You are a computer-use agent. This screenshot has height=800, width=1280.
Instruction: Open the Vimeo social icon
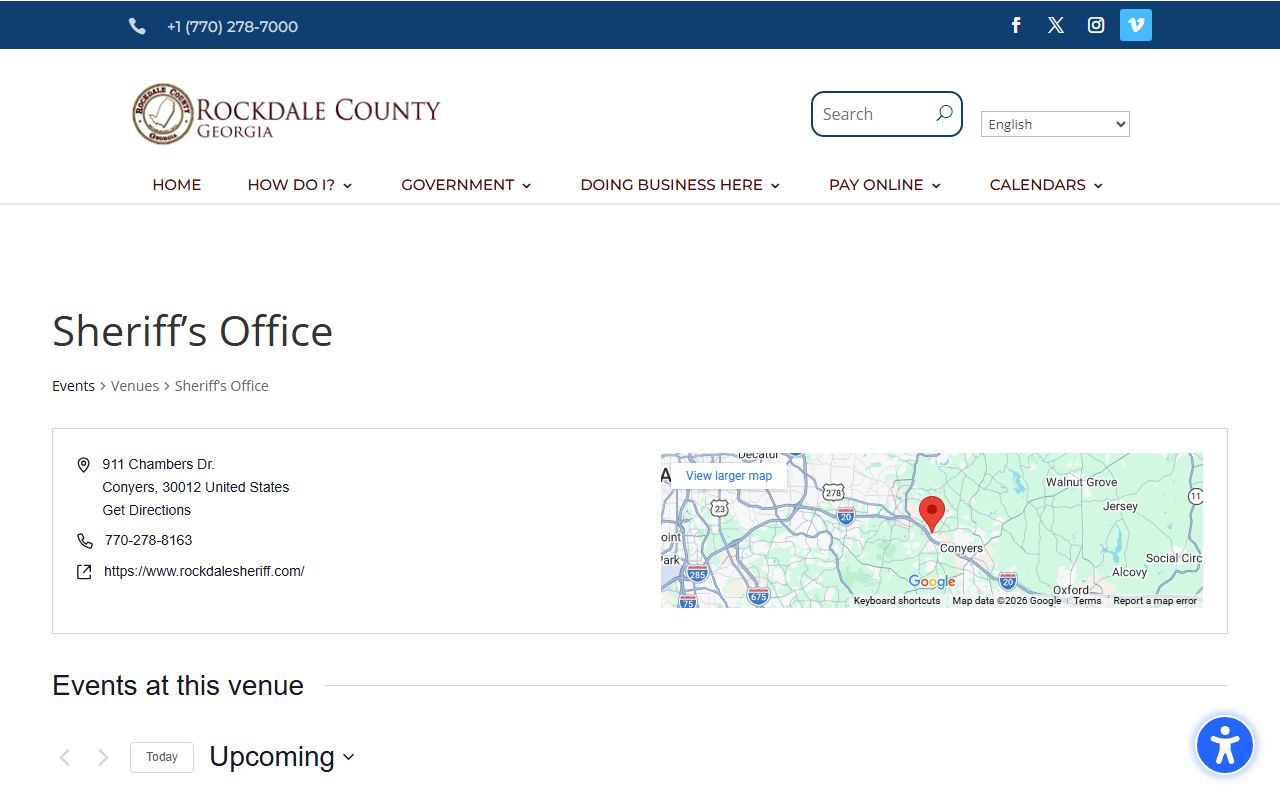tap(1136, 25)
